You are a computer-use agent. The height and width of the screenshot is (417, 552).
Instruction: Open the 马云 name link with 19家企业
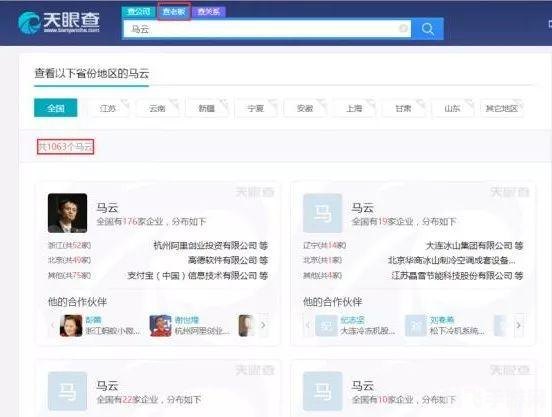363,208
